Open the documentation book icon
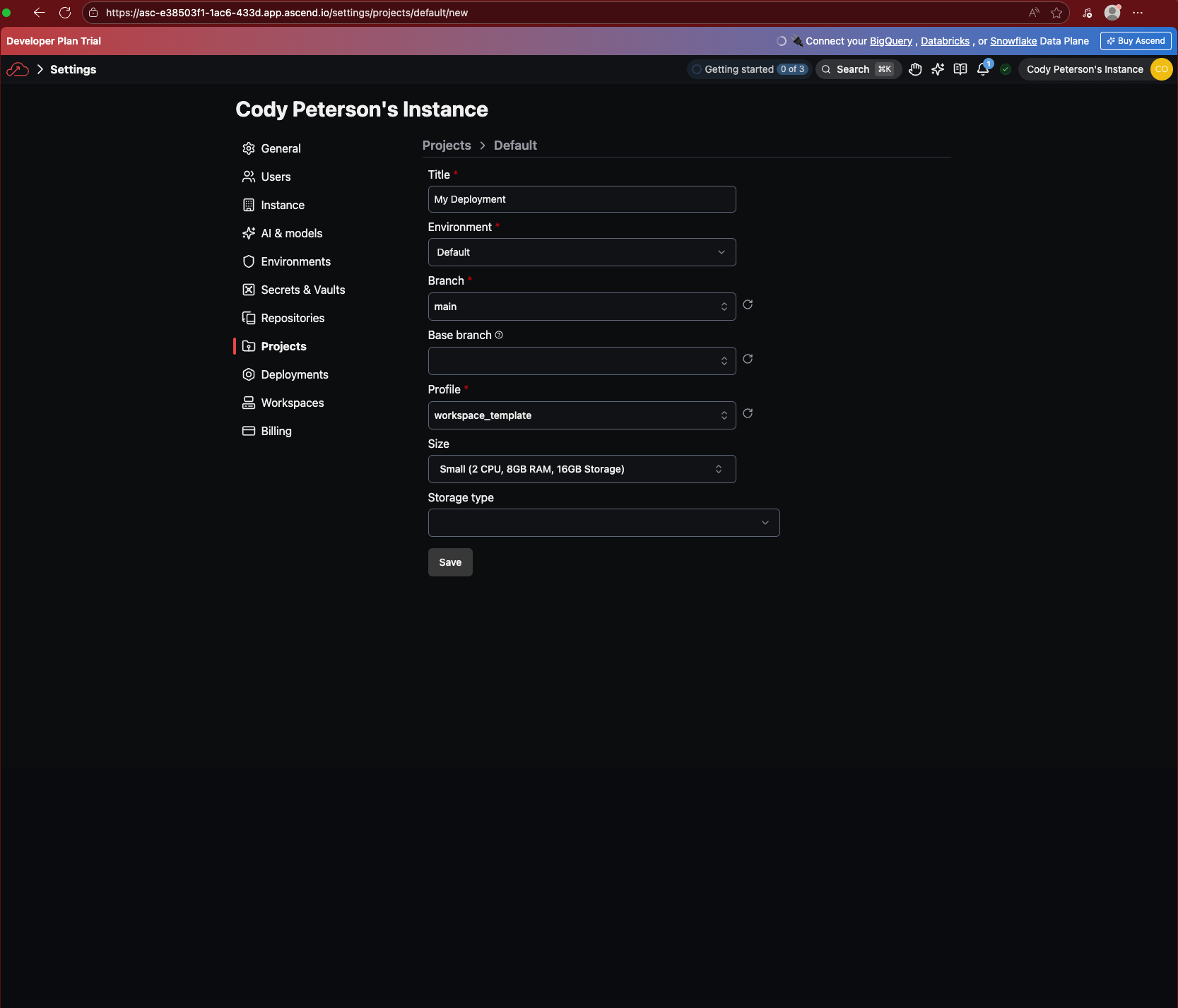The image size is (1178, 1008). tap(960, 69)
